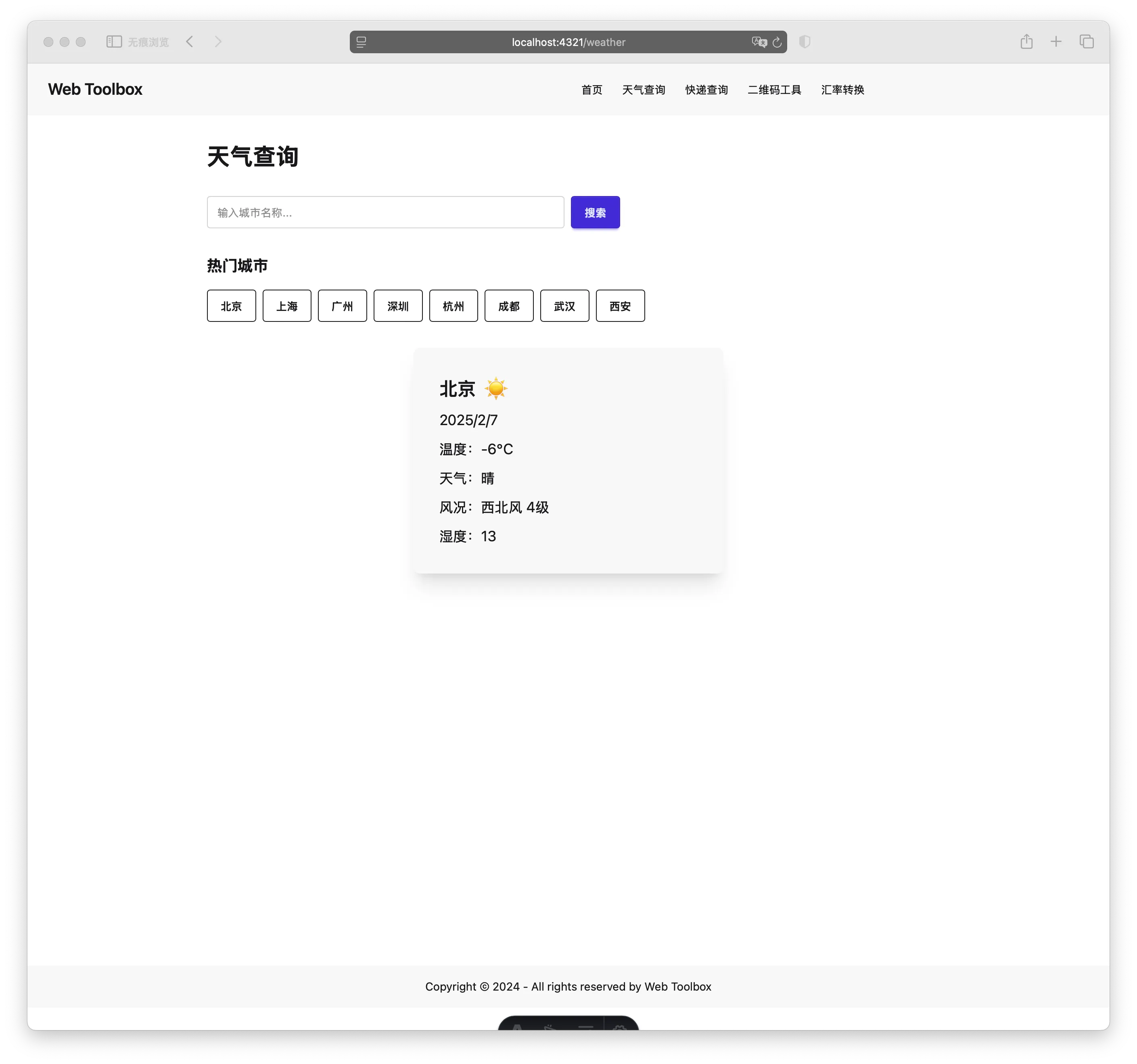This screenshot has width=1137, height=1064.
Task: Click the share icon in the browser toolbar
Action: point(1026,41)
